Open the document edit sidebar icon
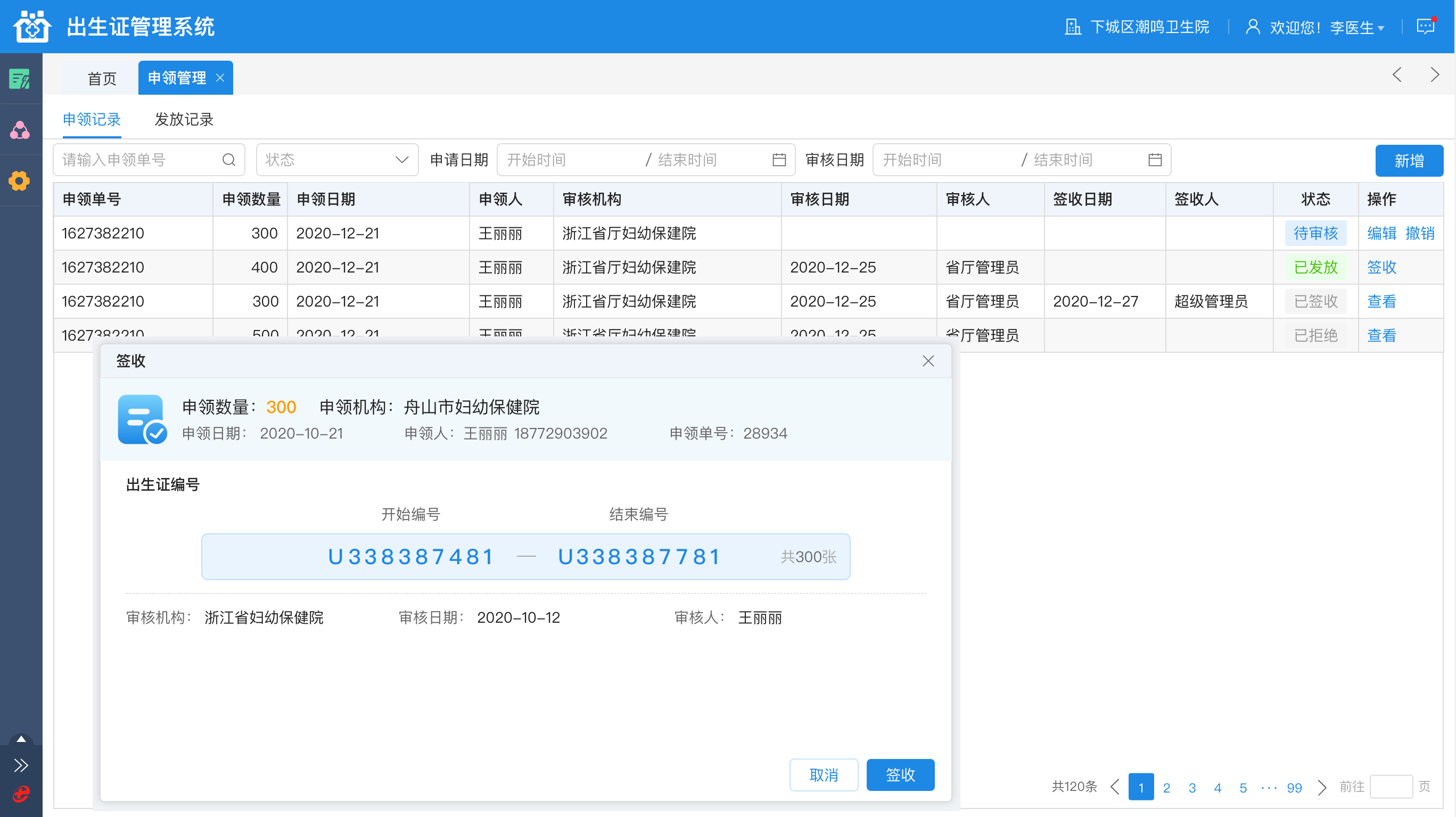 click(x=20, y=79)
